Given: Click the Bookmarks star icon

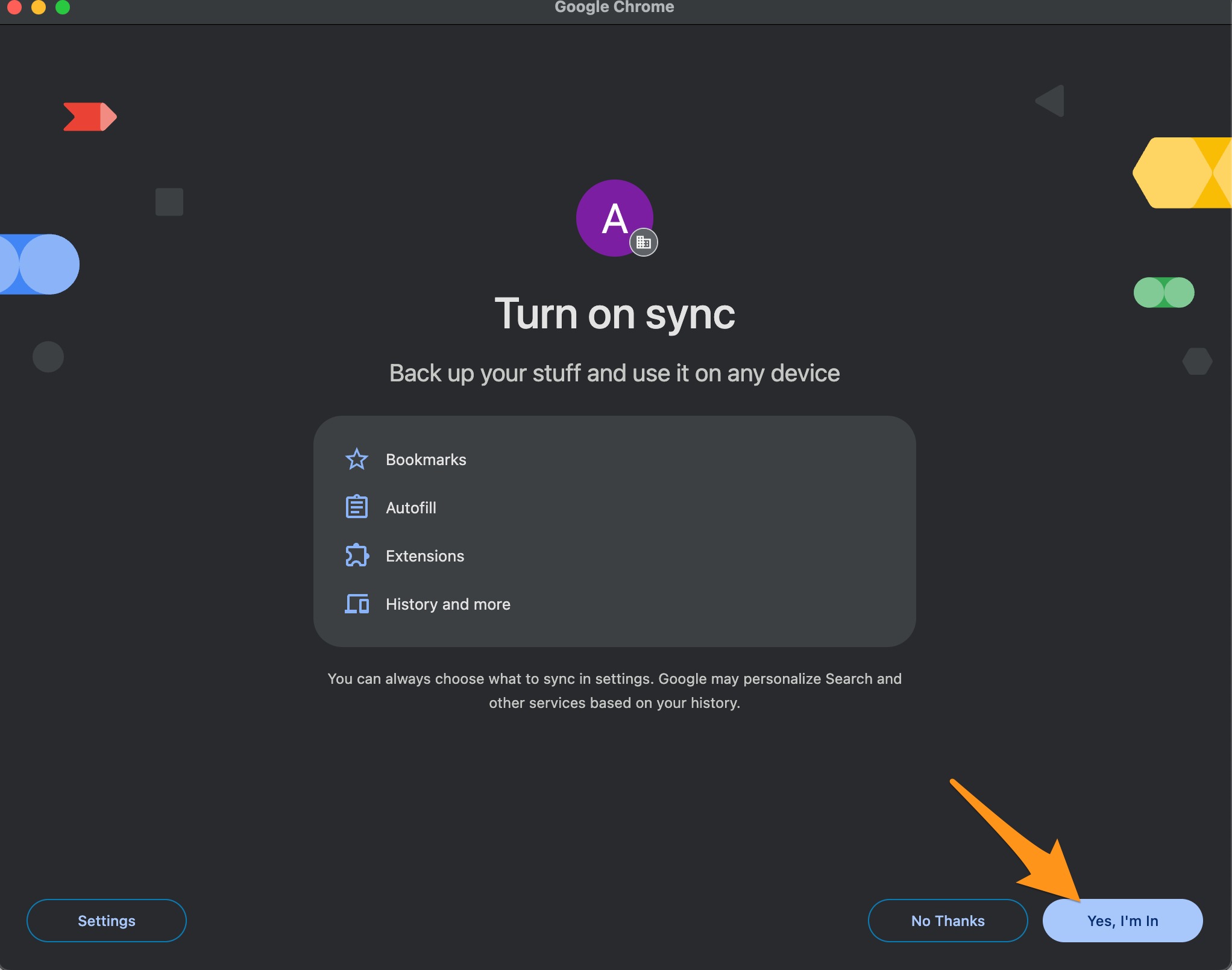Looking at the screenshot, I should (x=356, y=459).
